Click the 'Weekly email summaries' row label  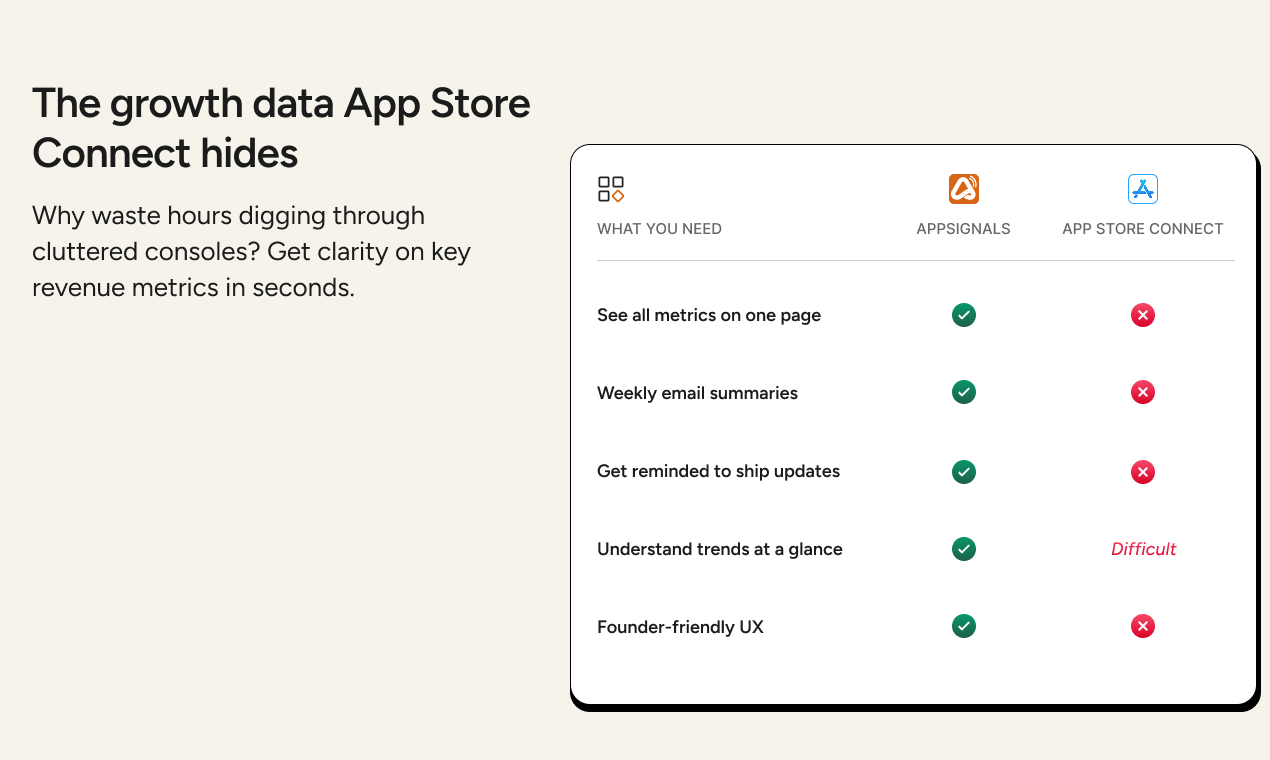pos(697,393)
